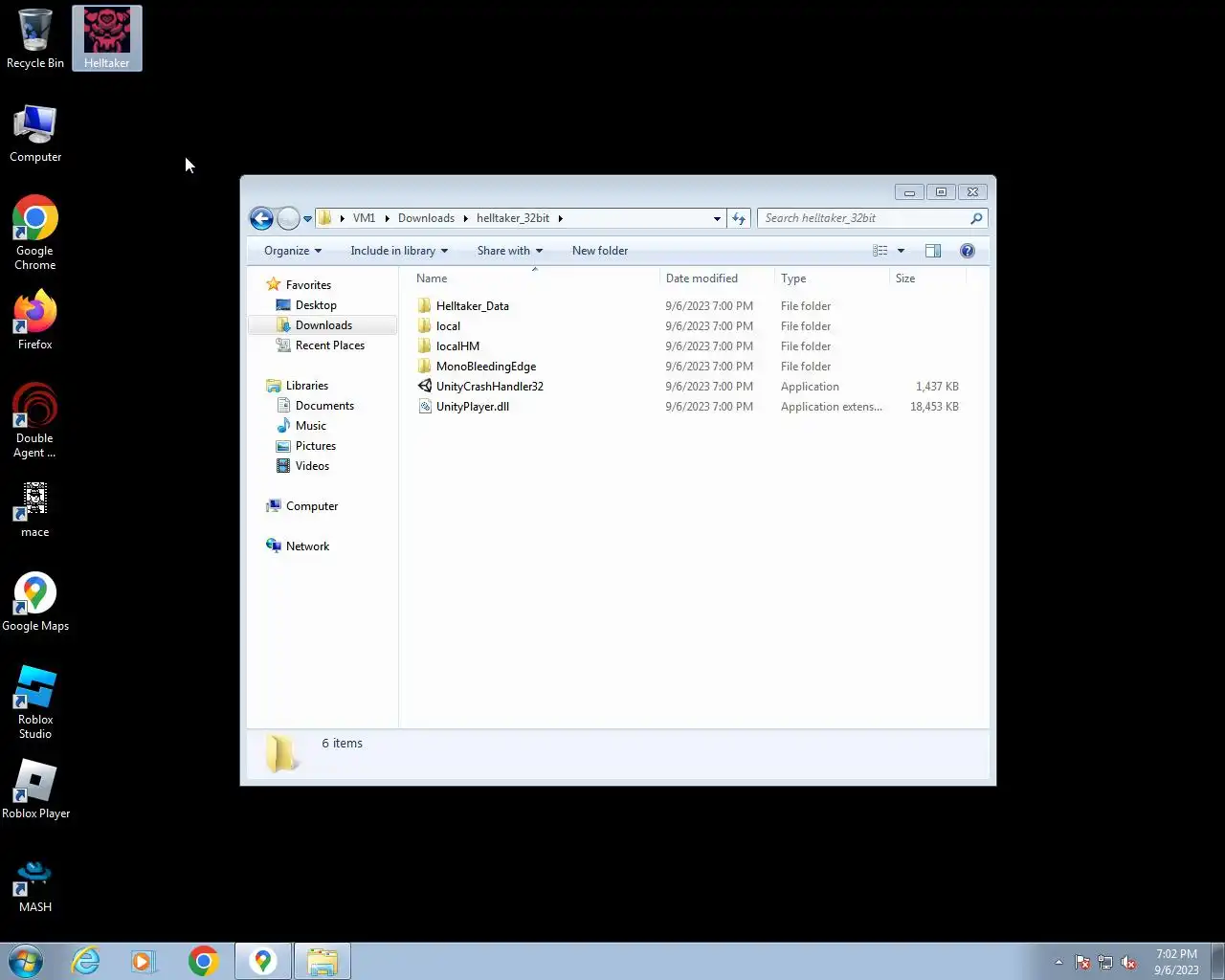Open the recent pages dropdown arrow
Screen dimensions: 1225x980
307,218
